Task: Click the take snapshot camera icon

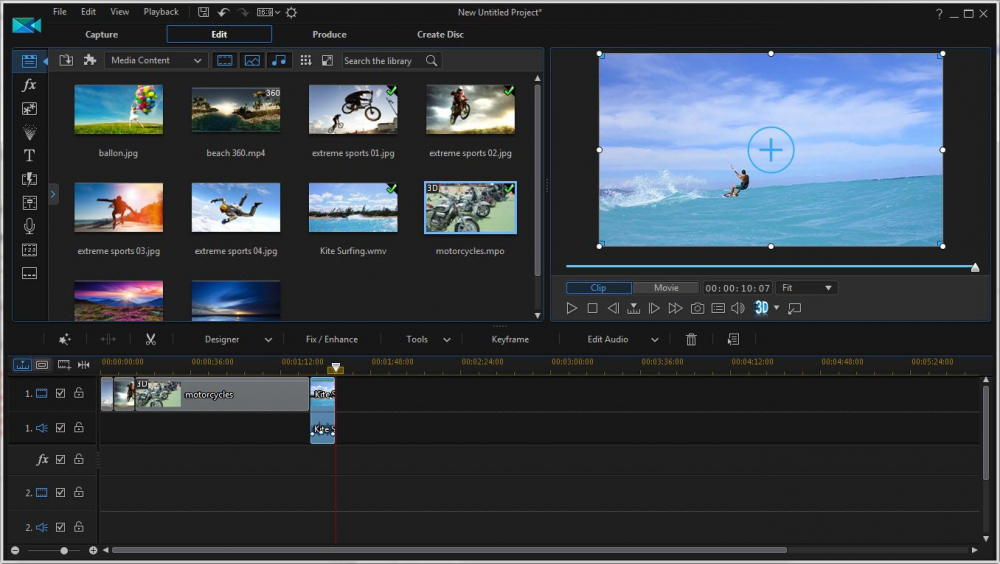Action: pos(697,308)
